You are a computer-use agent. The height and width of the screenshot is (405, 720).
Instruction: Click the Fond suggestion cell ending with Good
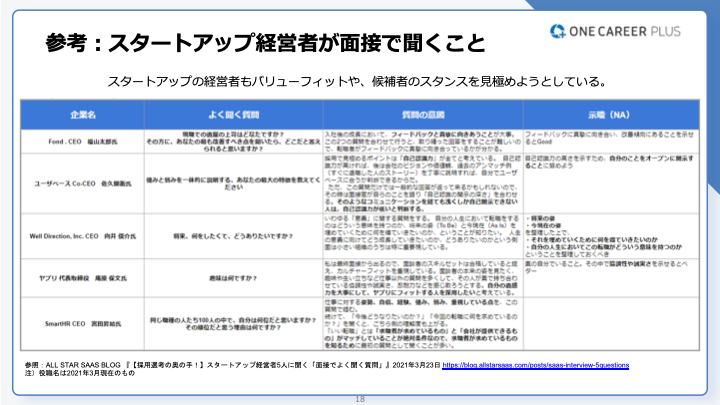(611, 141)
